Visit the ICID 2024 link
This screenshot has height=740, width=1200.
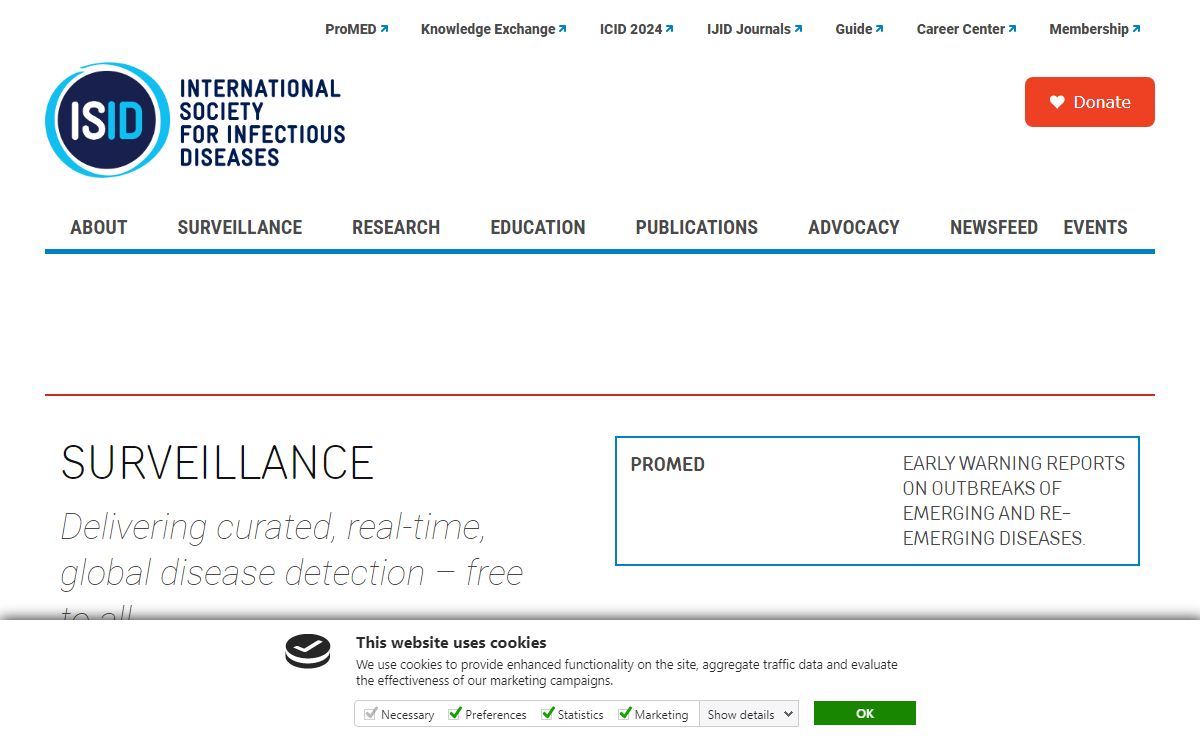click(x=637, y=29)
